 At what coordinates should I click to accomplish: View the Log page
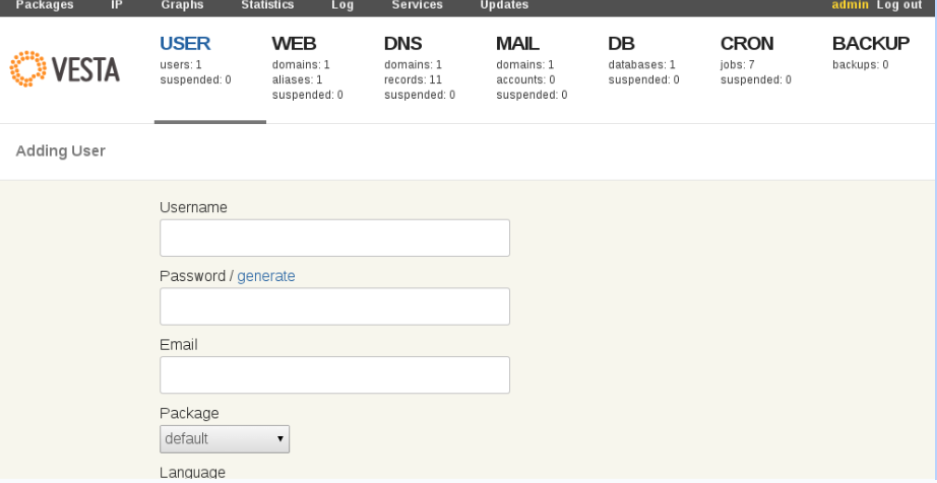[341, 6]
